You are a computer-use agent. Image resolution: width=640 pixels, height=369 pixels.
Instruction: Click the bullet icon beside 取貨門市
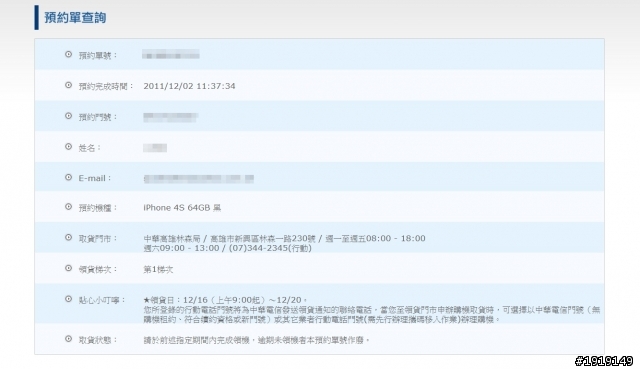pyautogui.click(x=69, y=238)
